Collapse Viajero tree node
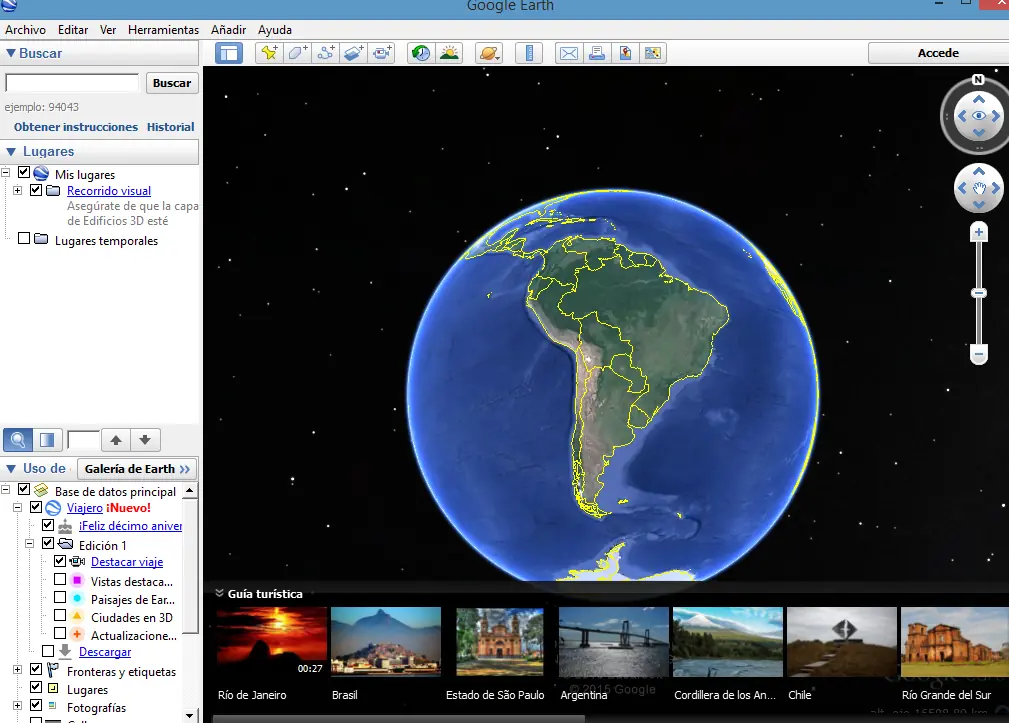The image size is (1009, 723). (17, 508)
